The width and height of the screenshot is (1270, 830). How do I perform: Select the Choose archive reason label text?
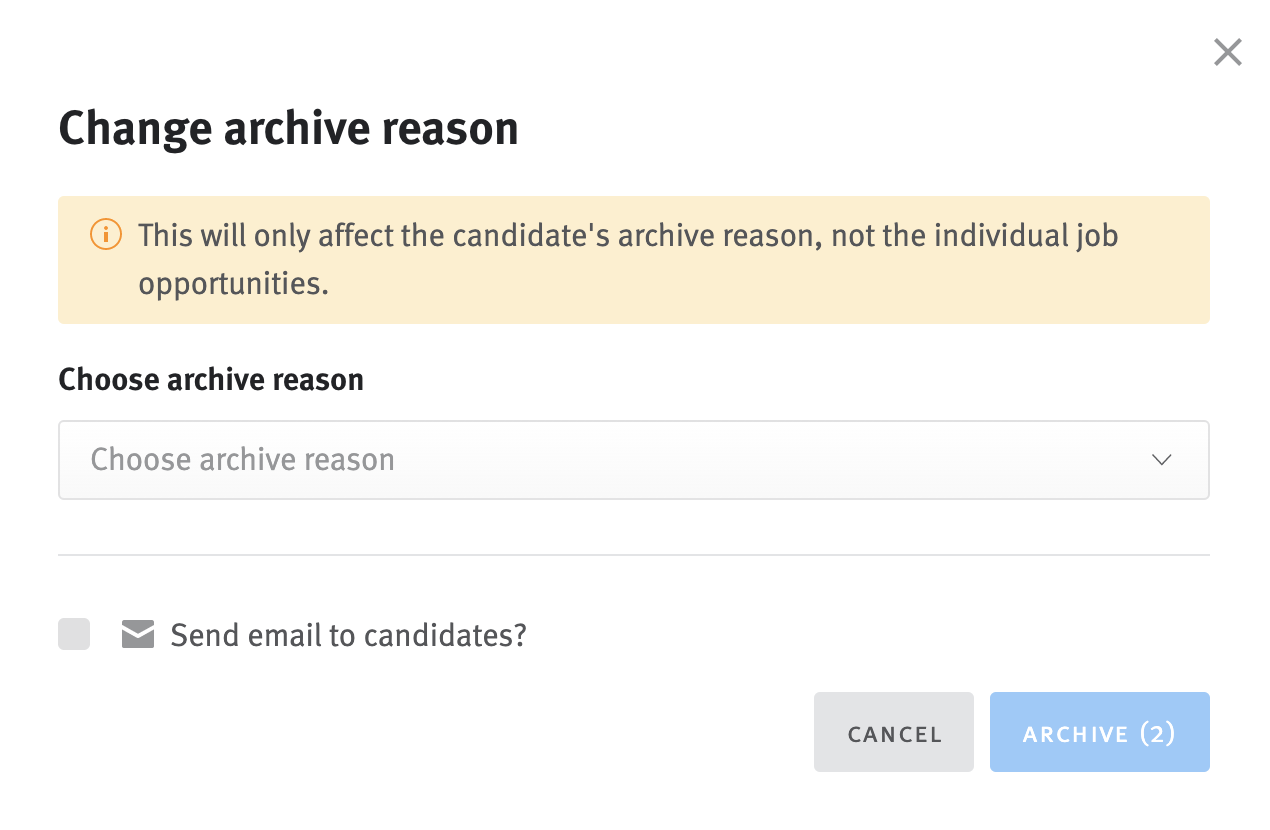(211, 379)
